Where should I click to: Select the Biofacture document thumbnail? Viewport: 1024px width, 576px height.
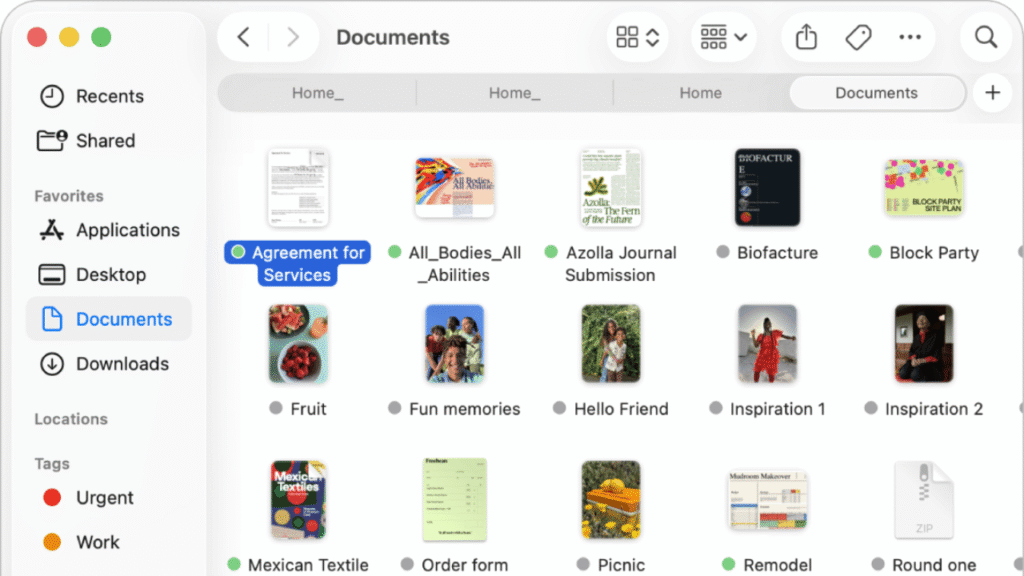click(767, 187)
